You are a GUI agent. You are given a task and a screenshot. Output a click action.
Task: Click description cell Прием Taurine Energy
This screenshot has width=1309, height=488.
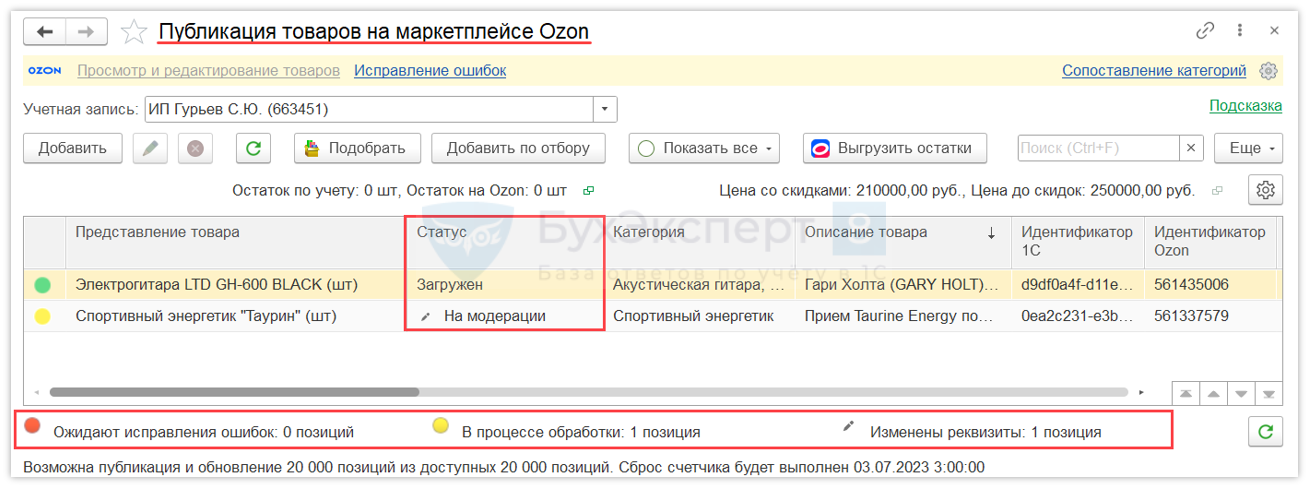tap(902, 316)
